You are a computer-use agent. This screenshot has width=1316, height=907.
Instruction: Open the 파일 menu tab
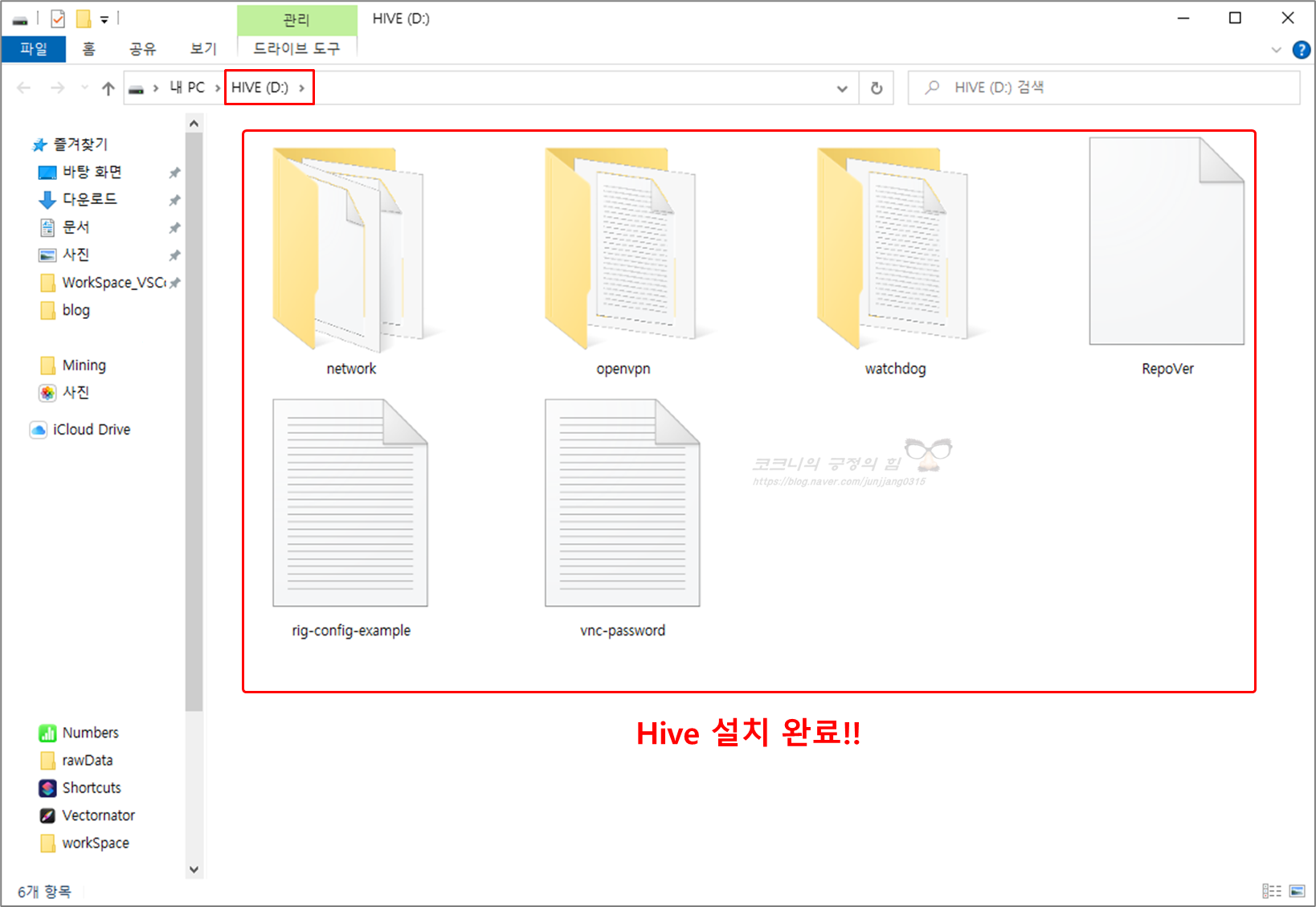34,48
